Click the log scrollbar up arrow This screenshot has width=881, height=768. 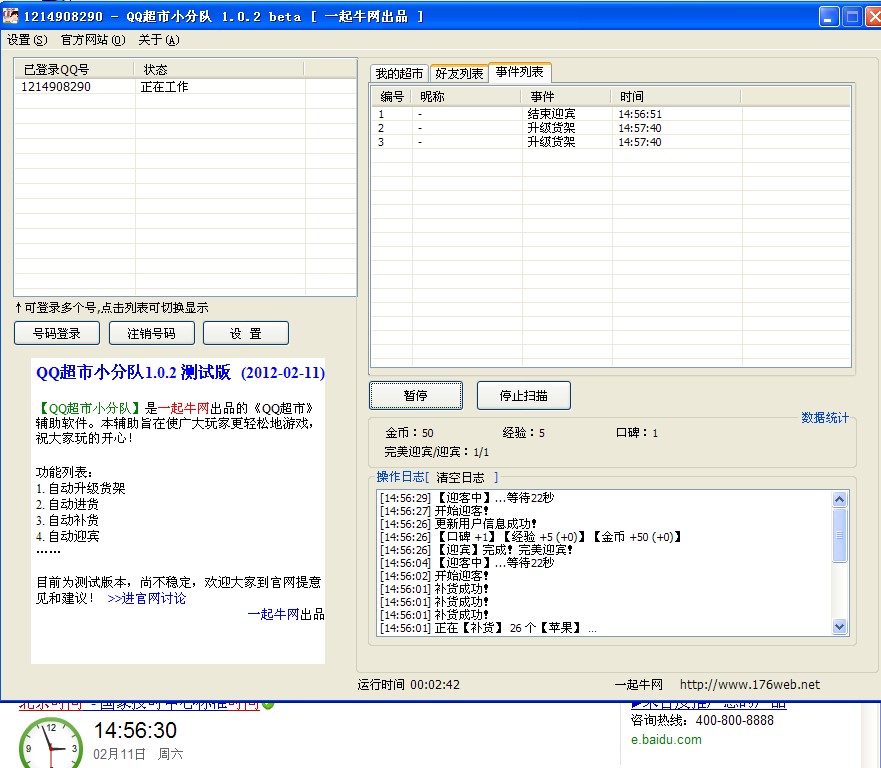840,498
